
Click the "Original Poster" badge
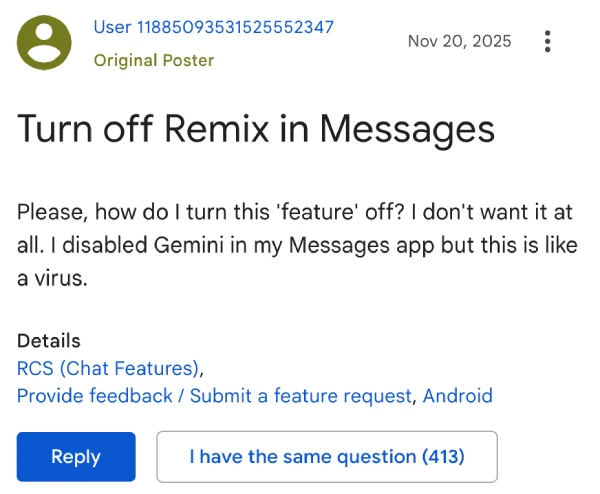pyautogui.click(x=153, y=60)
